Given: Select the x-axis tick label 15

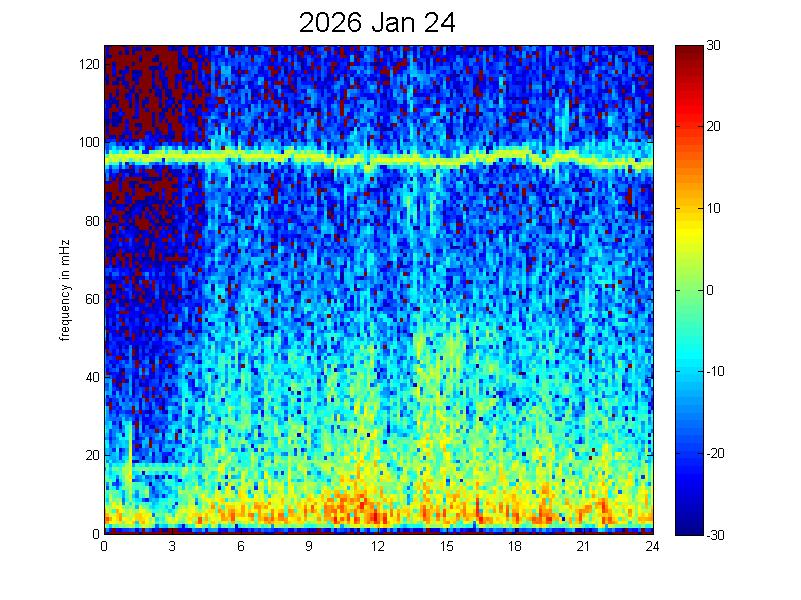Looking at the screenshot, I should (446, 546).
